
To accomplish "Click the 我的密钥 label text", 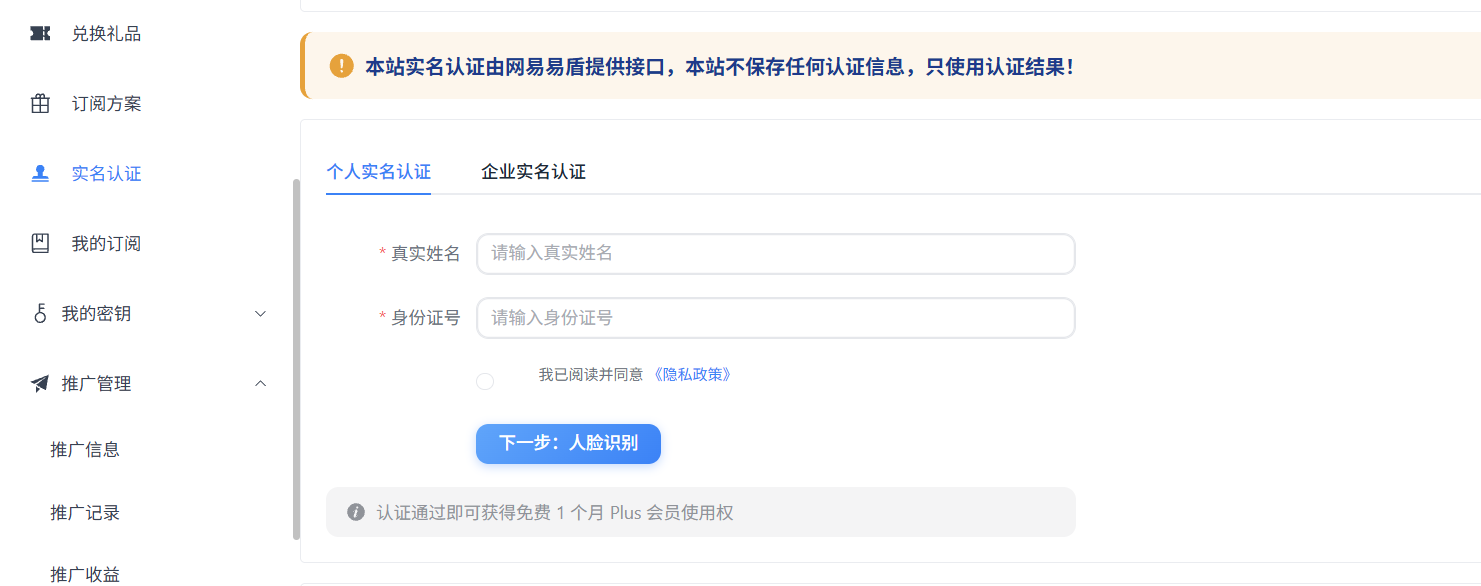I will click(96, 314).
